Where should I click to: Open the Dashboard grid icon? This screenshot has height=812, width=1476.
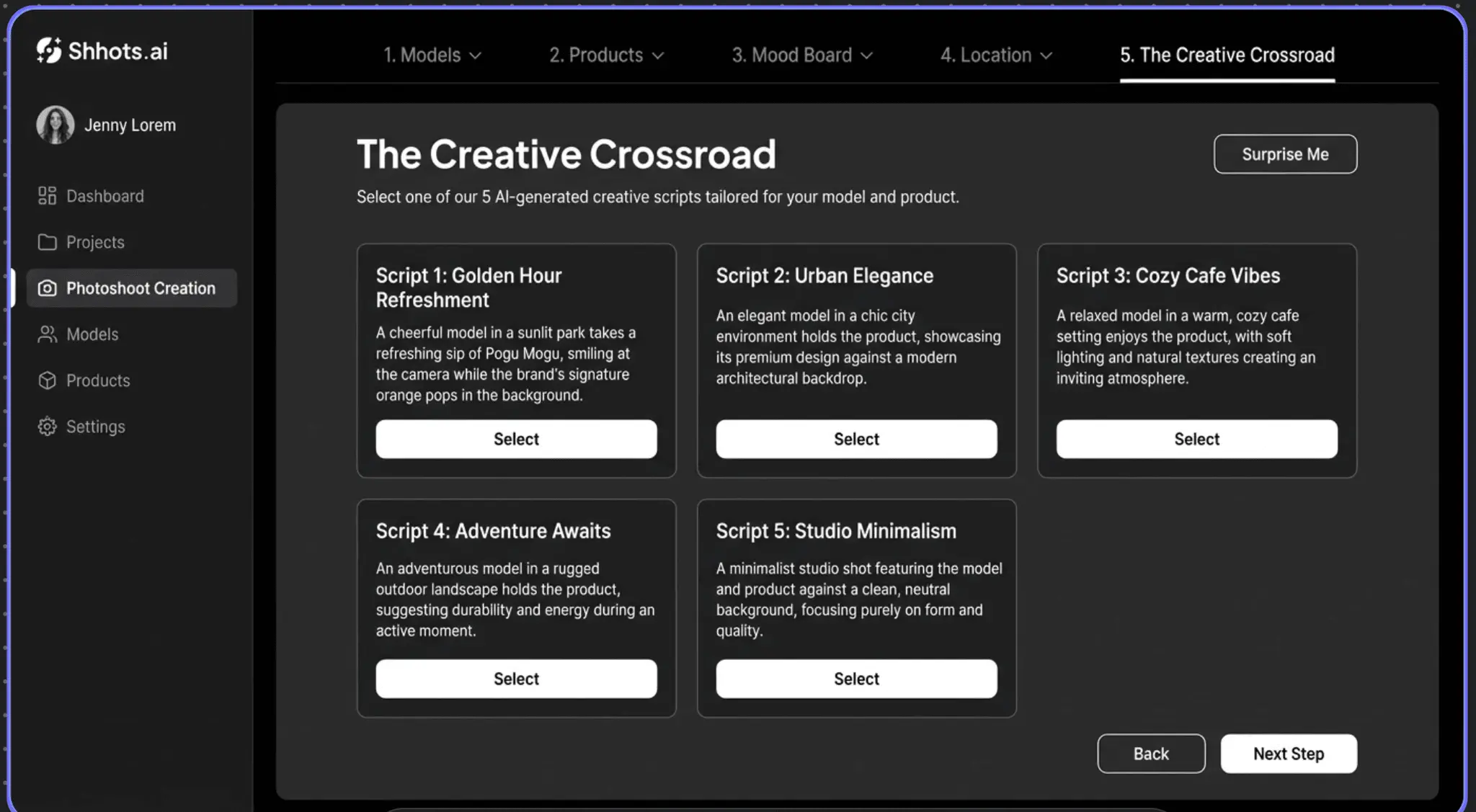click(x=47, y=196)
